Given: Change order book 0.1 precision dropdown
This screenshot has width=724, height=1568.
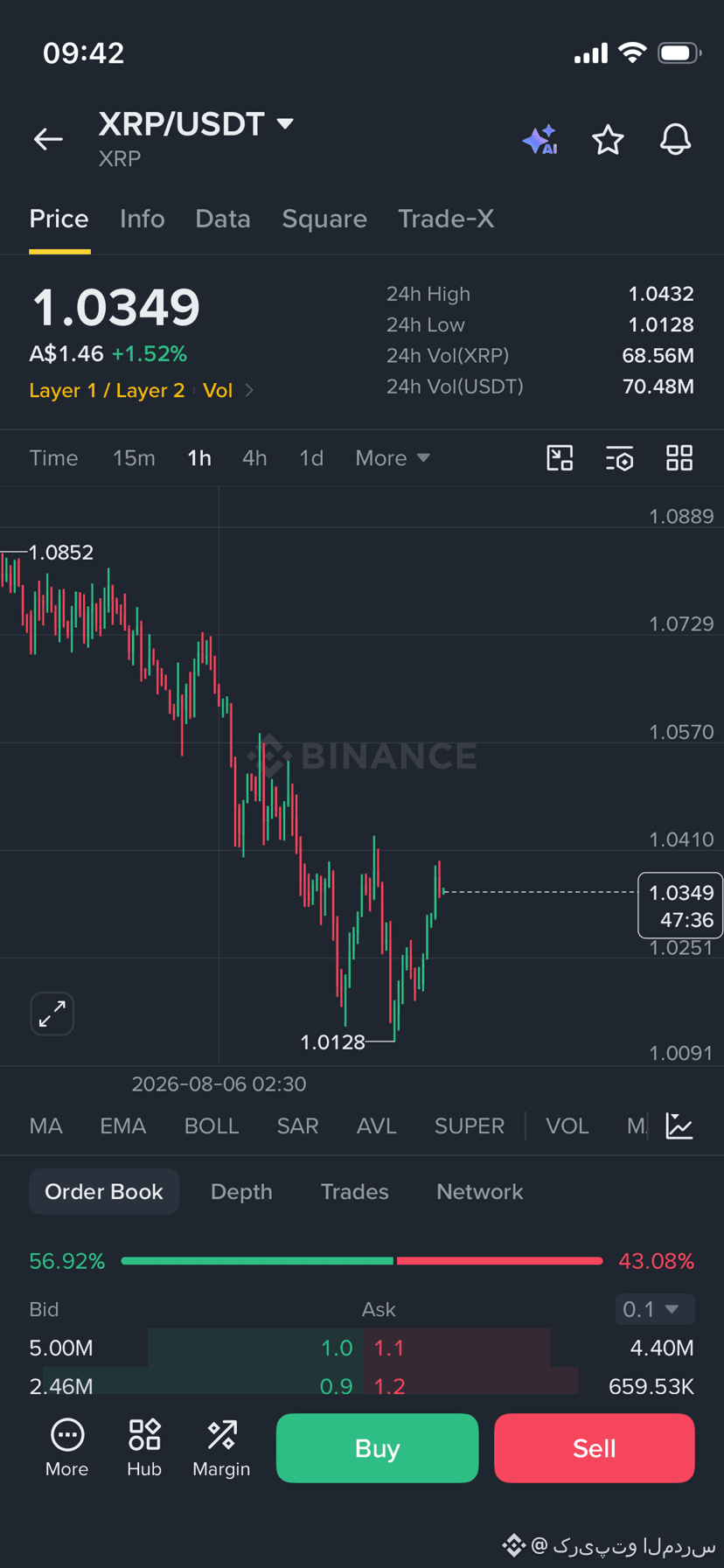Looking at the screenshot, I should click(655, 1309).
